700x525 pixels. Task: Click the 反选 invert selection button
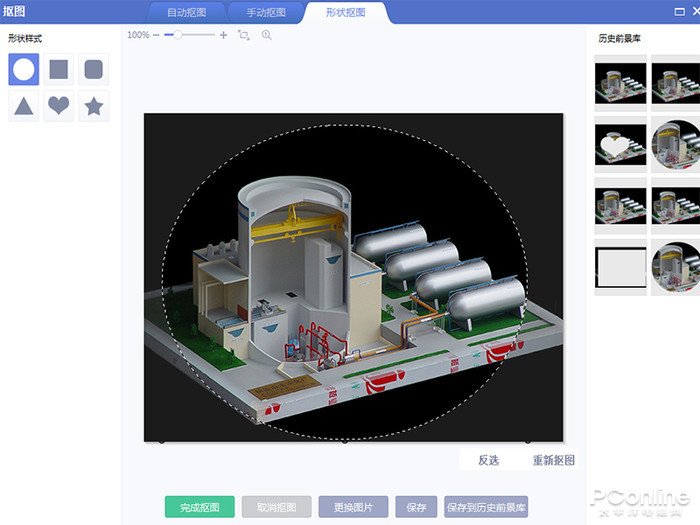point(488,461)
